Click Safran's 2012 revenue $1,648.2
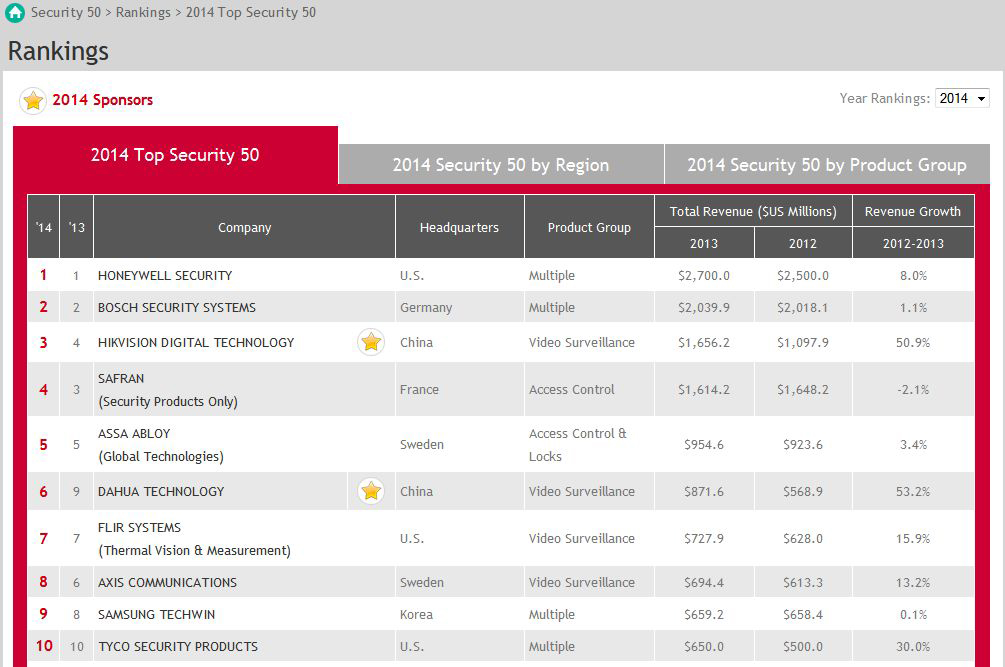1005x667 pixels. (802, 390)
